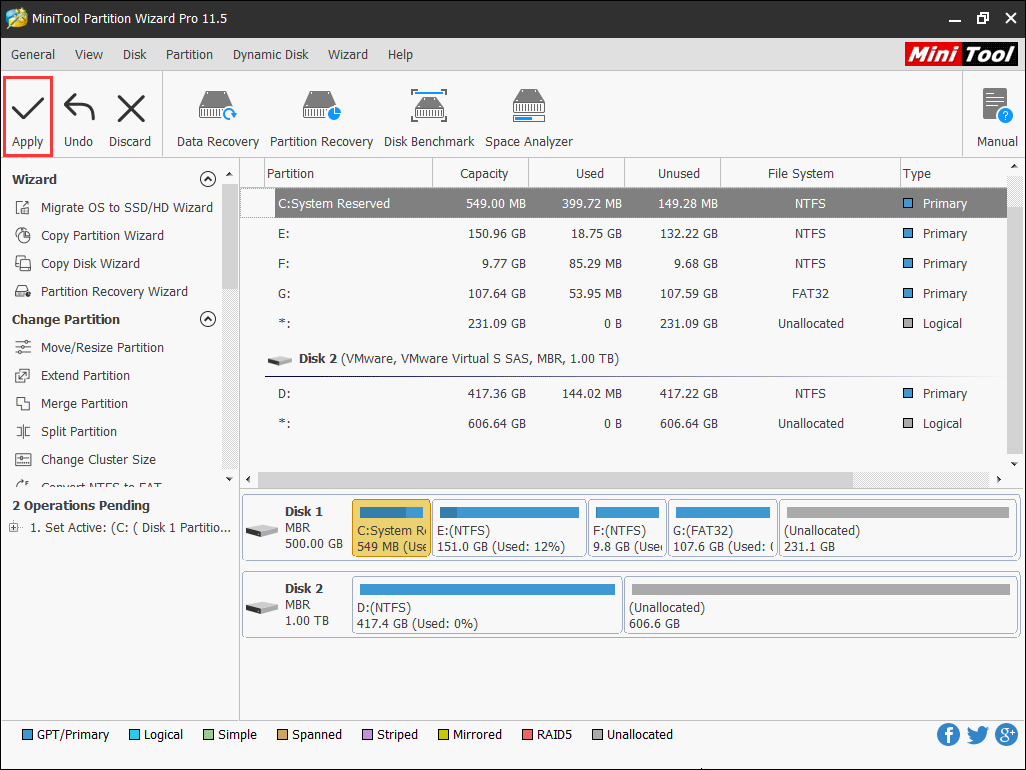Start the Copy Partition Wizard
1026x770 pixels.
pos(90,236)
